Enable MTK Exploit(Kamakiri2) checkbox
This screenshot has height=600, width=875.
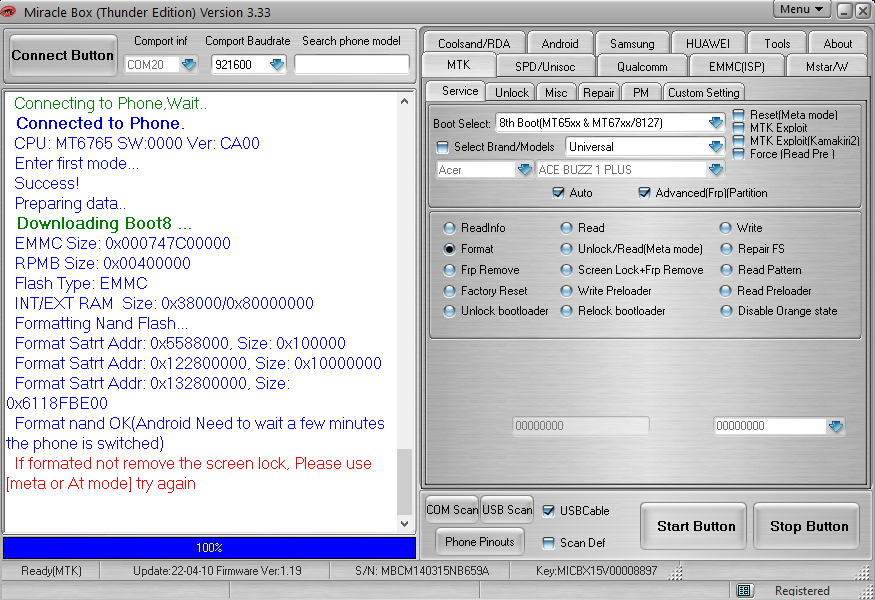(x=738, y=141)
